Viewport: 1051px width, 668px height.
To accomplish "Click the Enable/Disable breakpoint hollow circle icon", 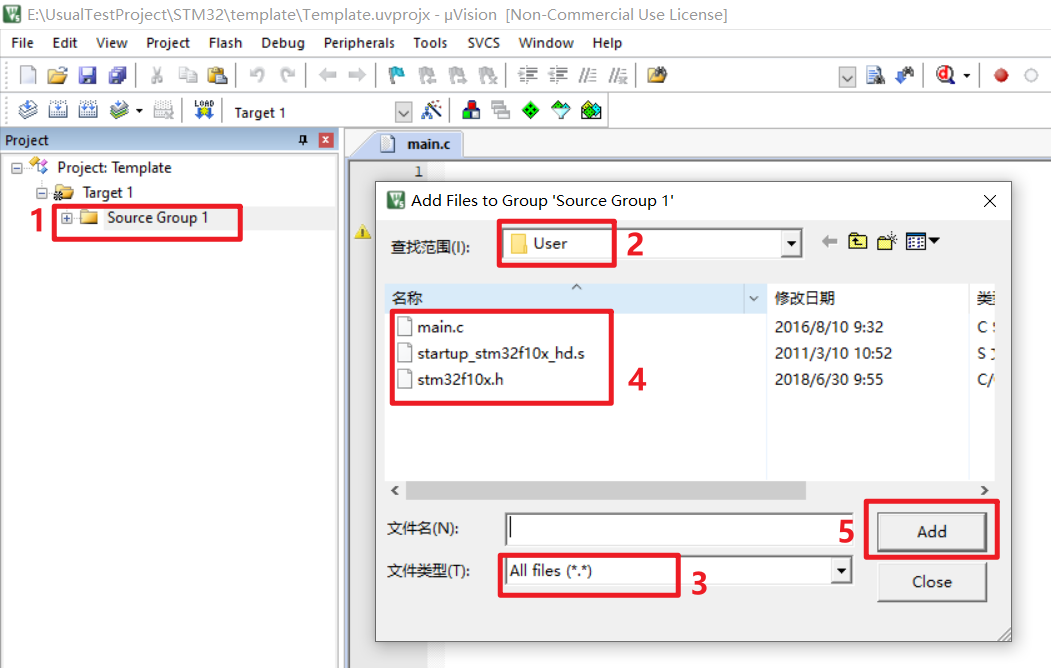I will coord(1032,76).
